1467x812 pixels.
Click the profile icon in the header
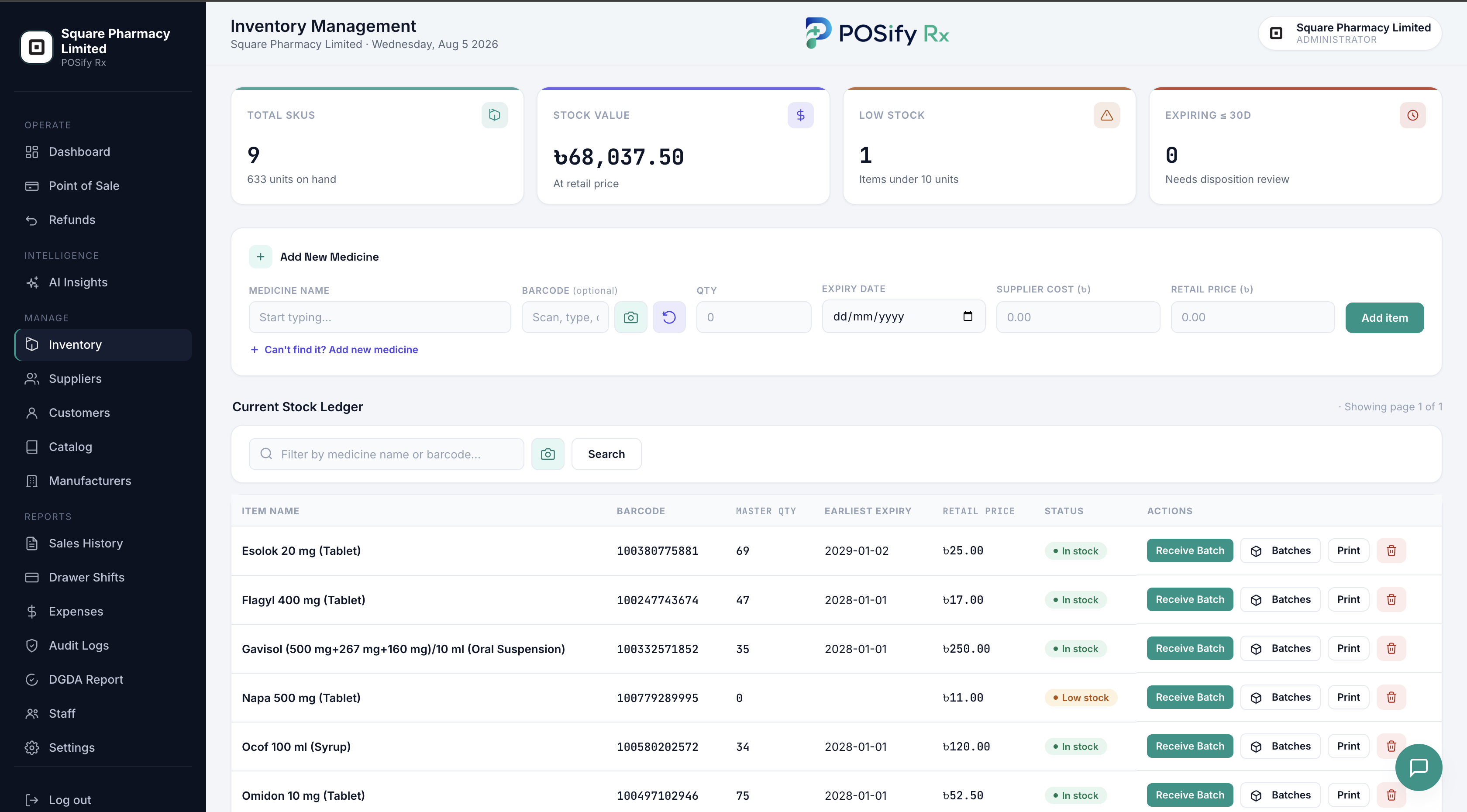(x=1276, y=33)
